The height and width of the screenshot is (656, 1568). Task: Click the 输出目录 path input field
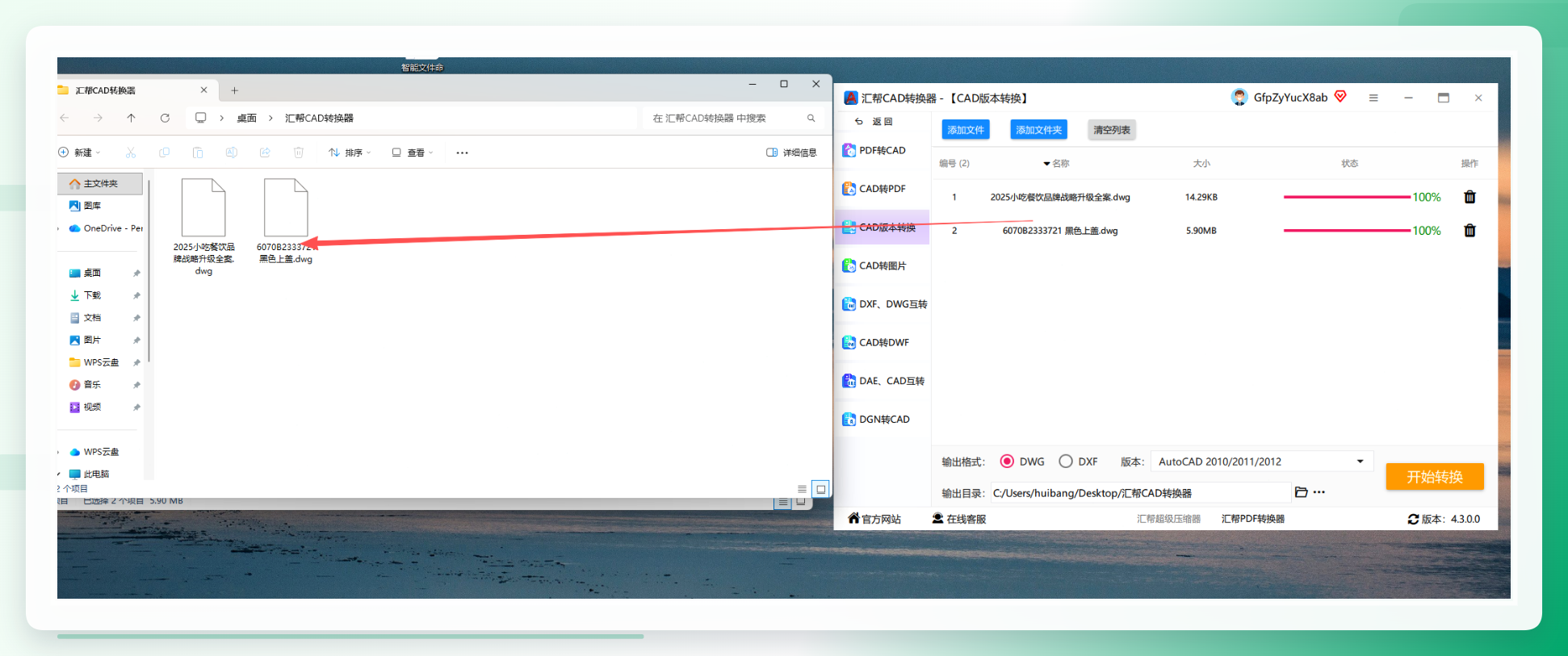1141,493
